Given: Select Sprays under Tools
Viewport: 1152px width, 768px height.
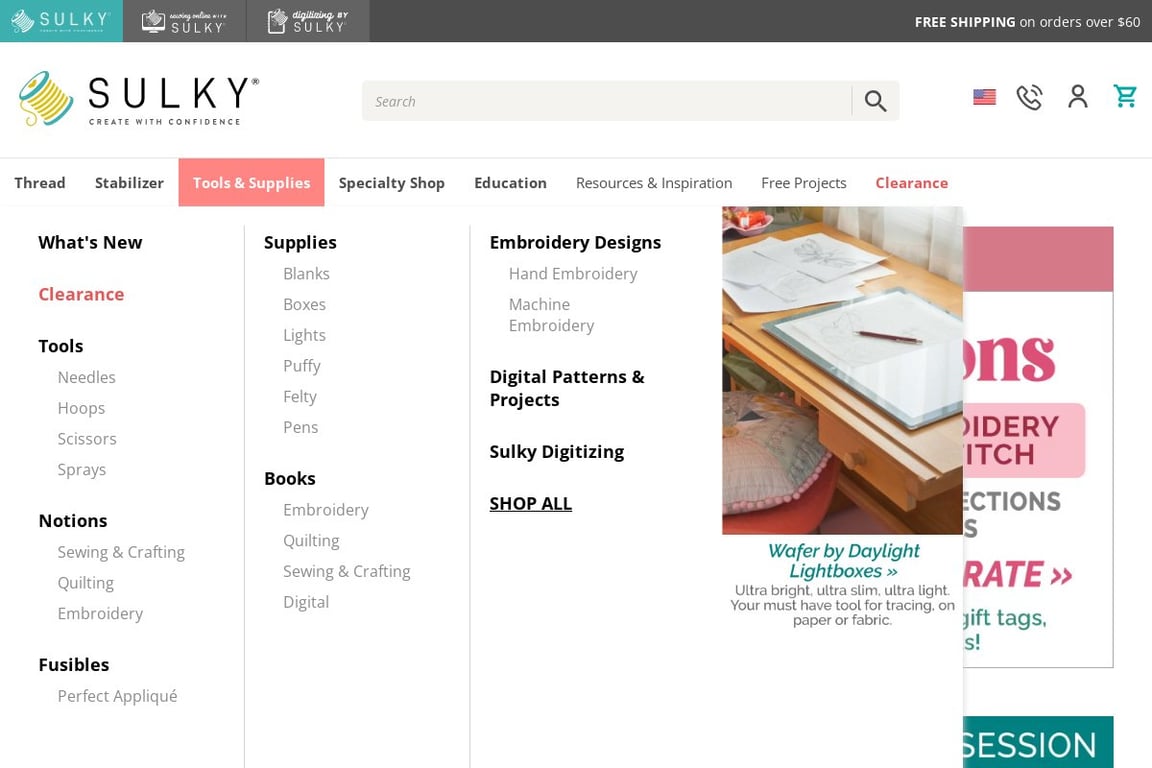Looking at the screenshot, I should click(82, 470).
